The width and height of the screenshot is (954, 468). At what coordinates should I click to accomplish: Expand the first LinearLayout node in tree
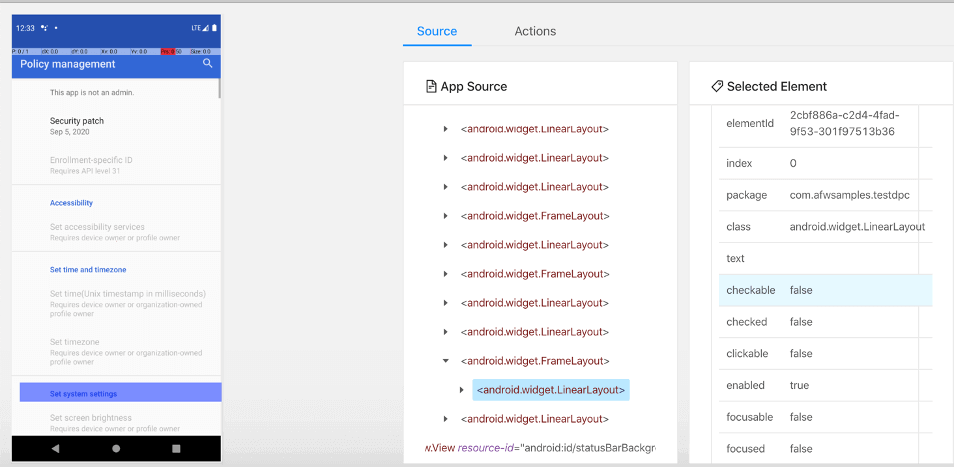445,129
